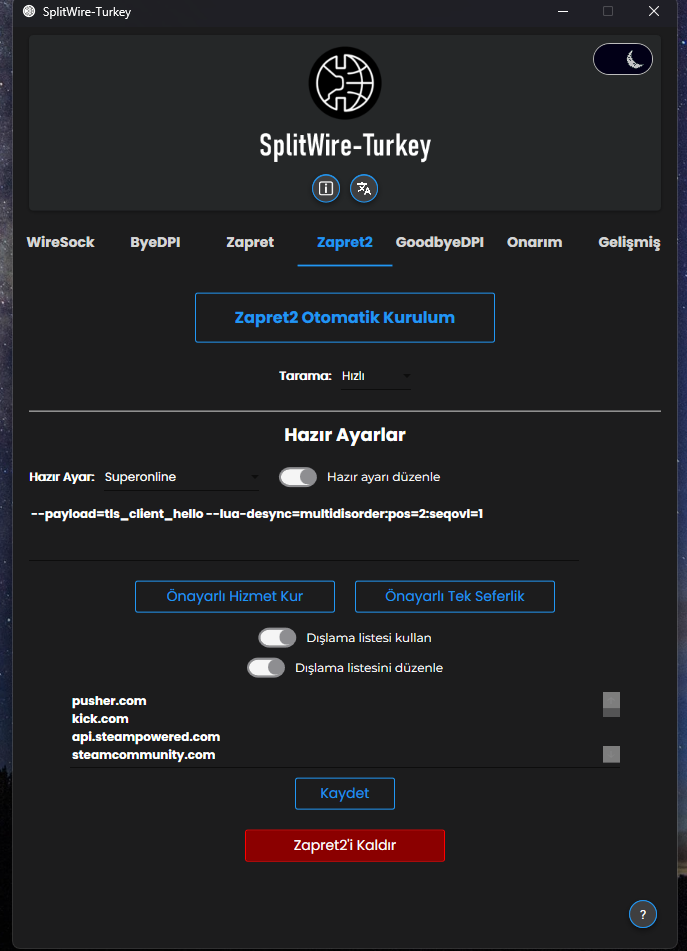Click 'steamcommunity.com' list entry
Screen dimensions: 687x951
pos(144,755)
